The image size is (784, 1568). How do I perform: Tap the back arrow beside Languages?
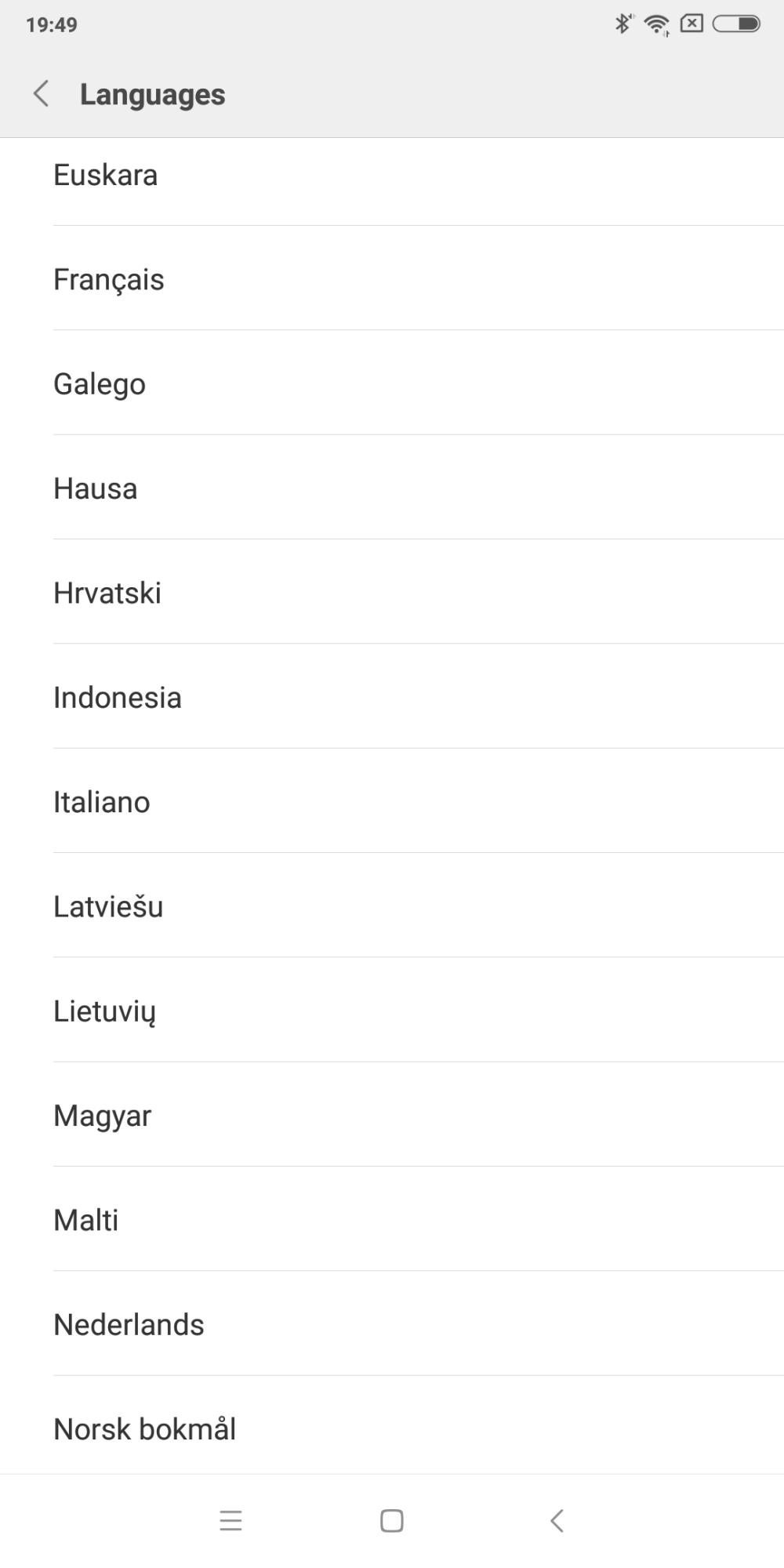tap(42, 94)
